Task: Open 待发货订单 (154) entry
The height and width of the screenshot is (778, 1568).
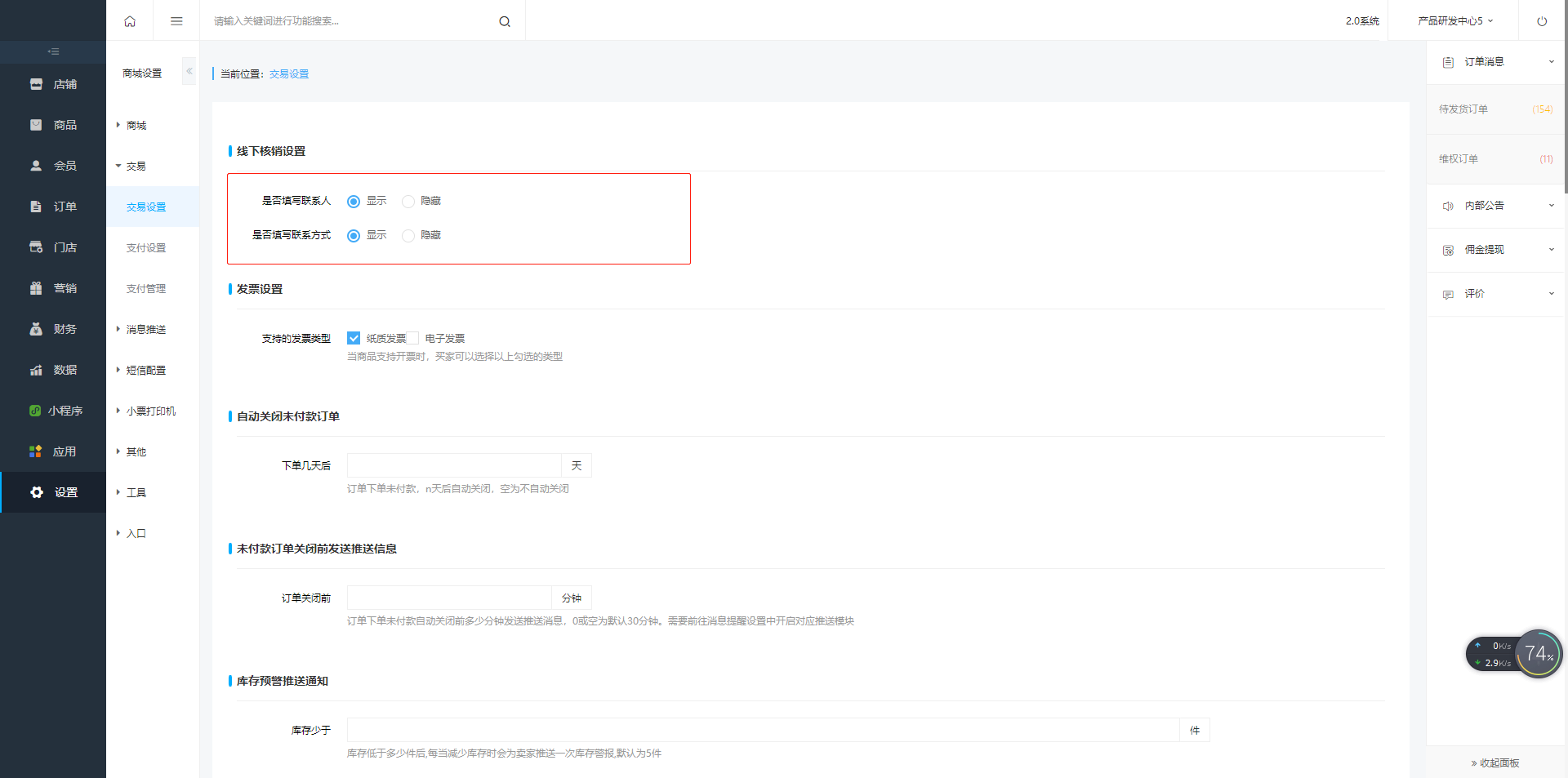Action: coord(1495,109)
